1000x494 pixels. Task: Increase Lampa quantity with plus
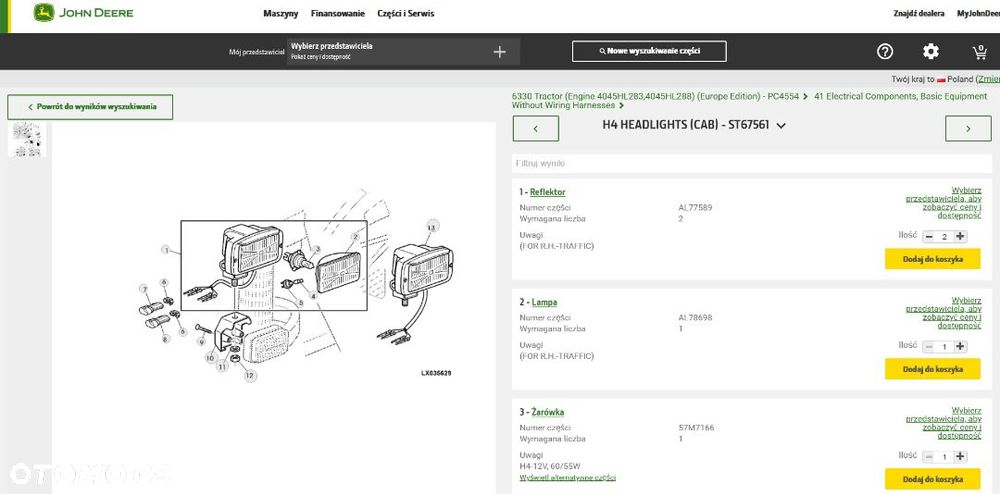tap(960, 347)
